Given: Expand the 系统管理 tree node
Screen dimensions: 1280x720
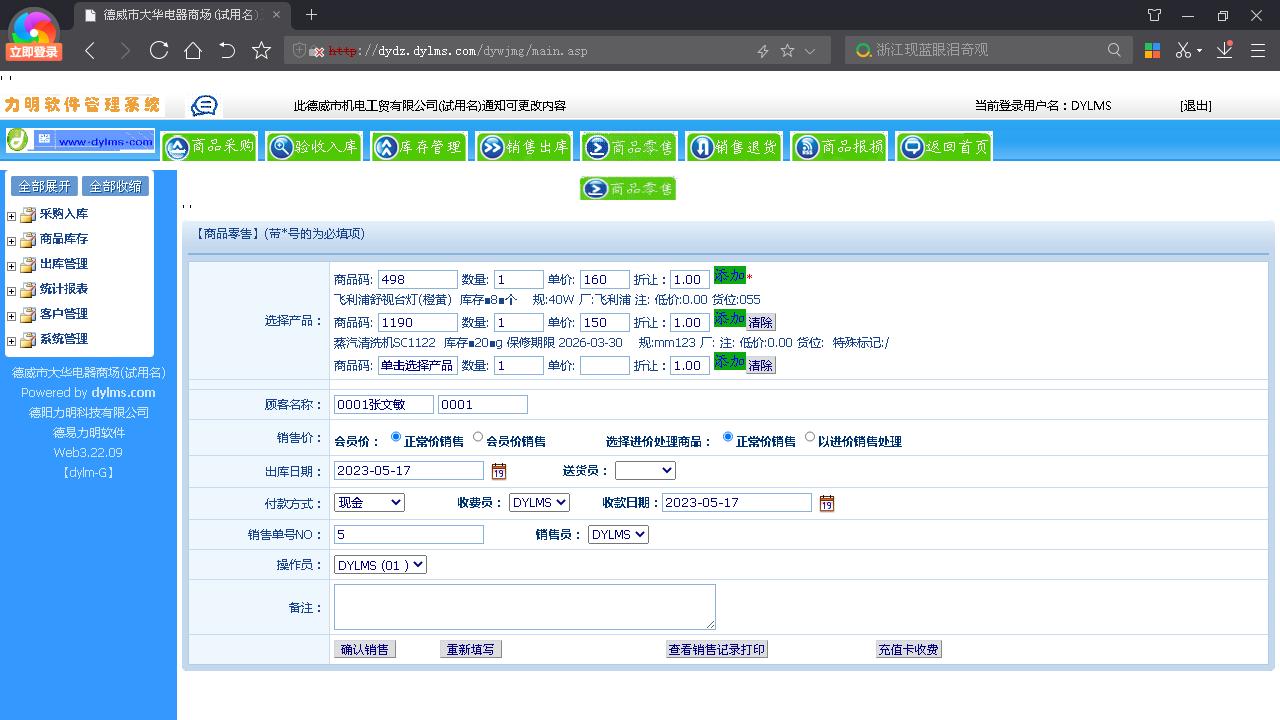Looking at the screenshot, I should (x=10, y=339).
